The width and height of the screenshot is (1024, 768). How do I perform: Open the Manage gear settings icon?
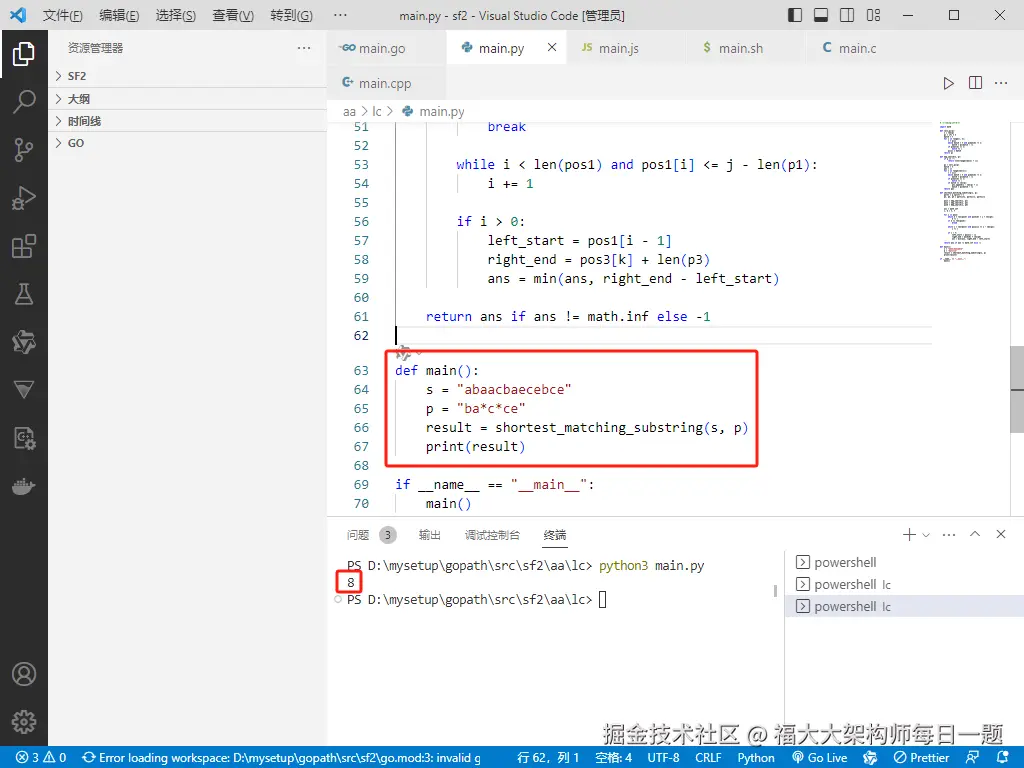[x=24, y=722]
